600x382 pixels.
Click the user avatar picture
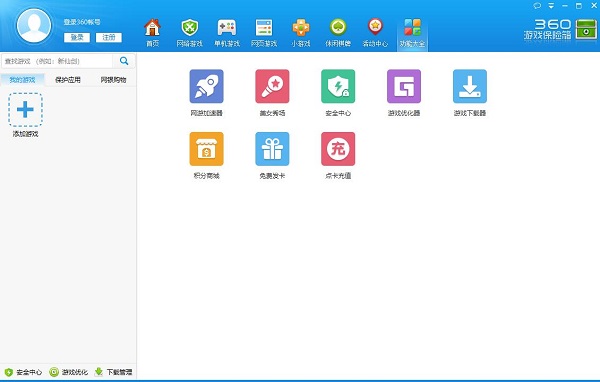(x=34, y=25)
